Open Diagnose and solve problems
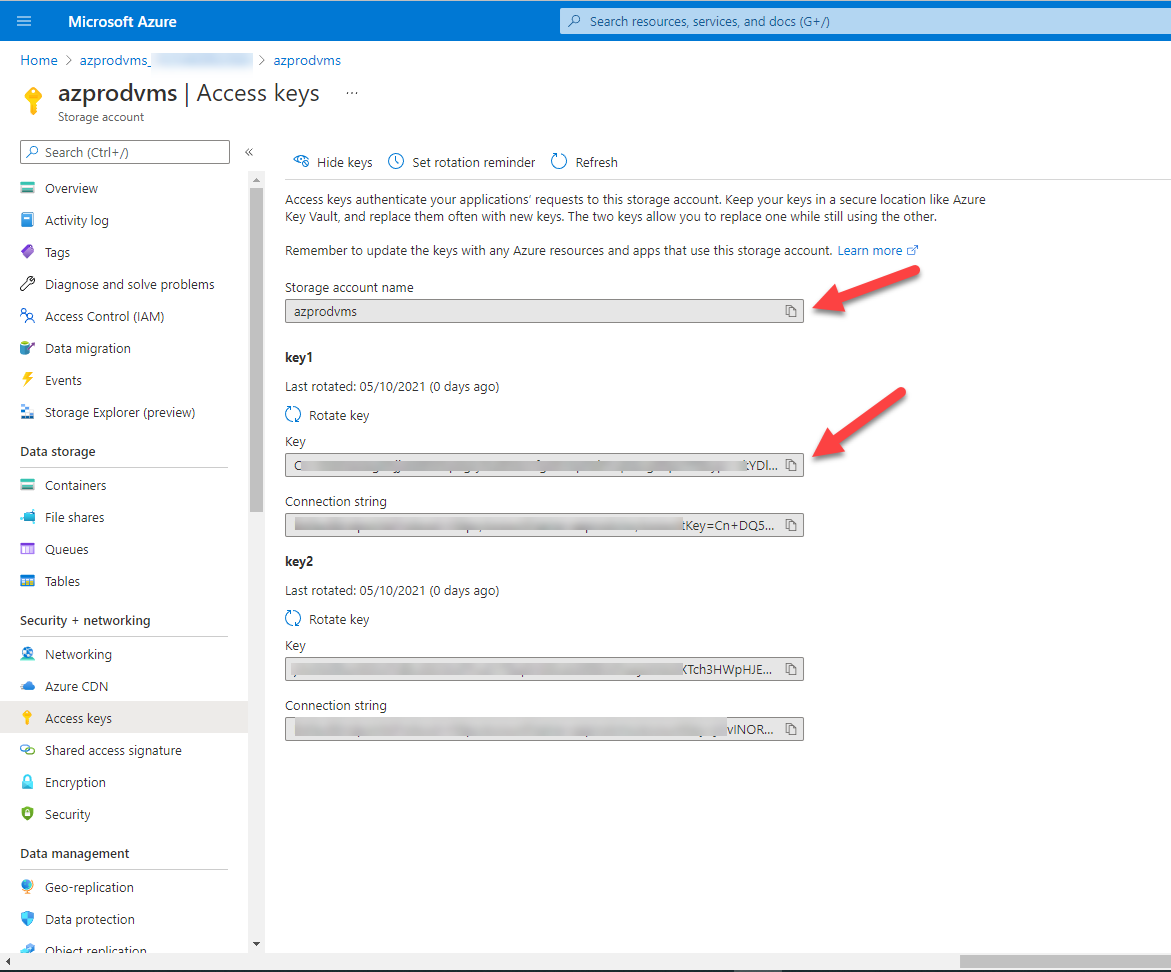This screenshot has height=972, width=1171. [129, 284]
